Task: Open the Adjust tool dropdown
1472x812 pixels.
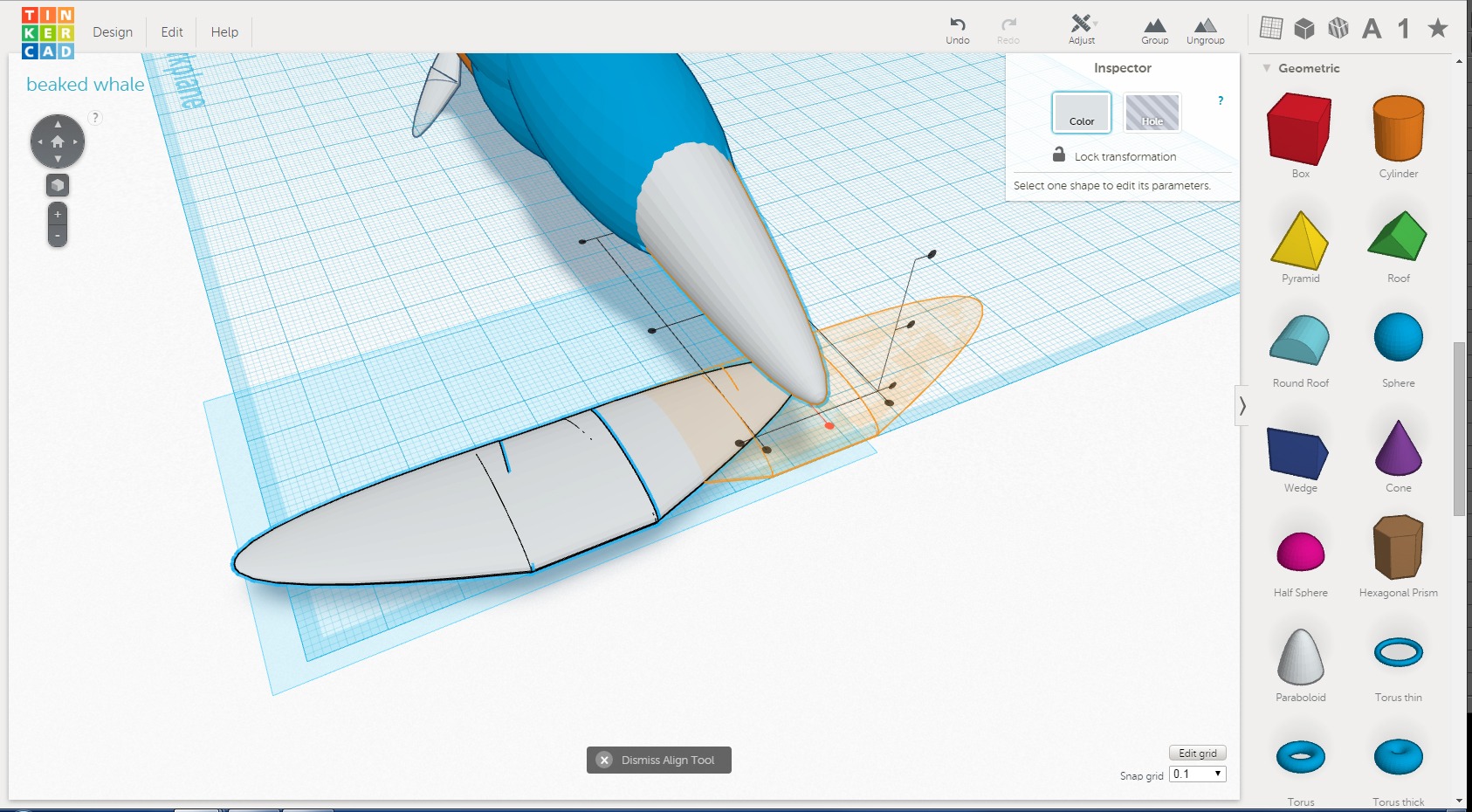Action: click(x=1082, y=31)
